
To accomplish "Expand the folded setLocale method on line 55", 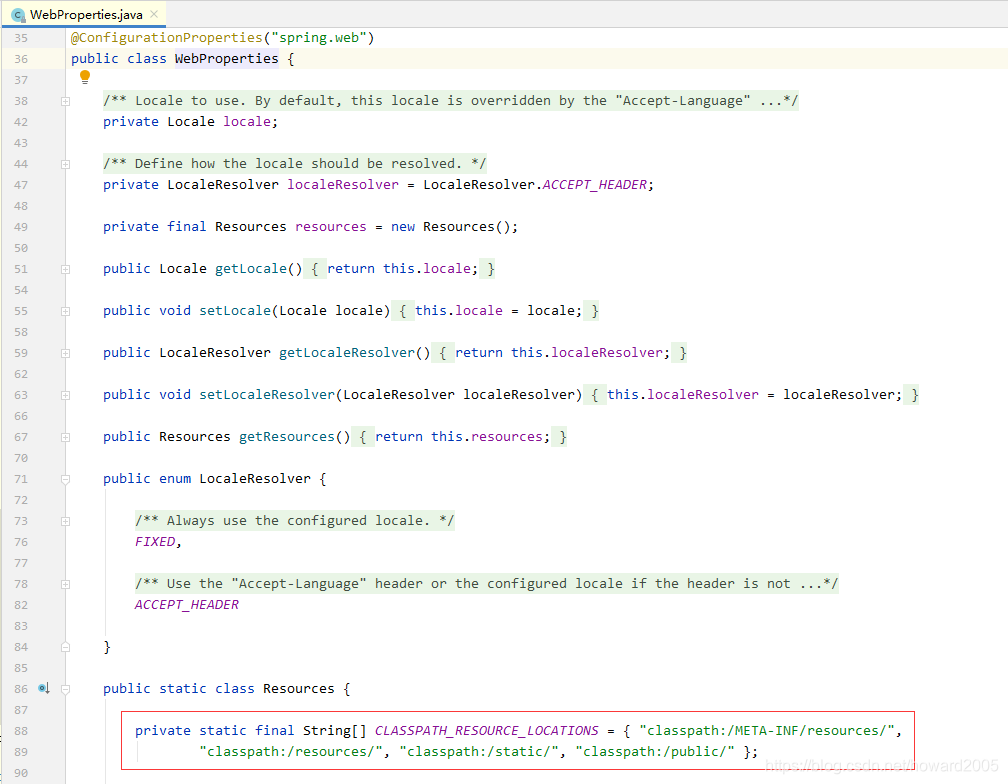I will [x=66, y=311].
